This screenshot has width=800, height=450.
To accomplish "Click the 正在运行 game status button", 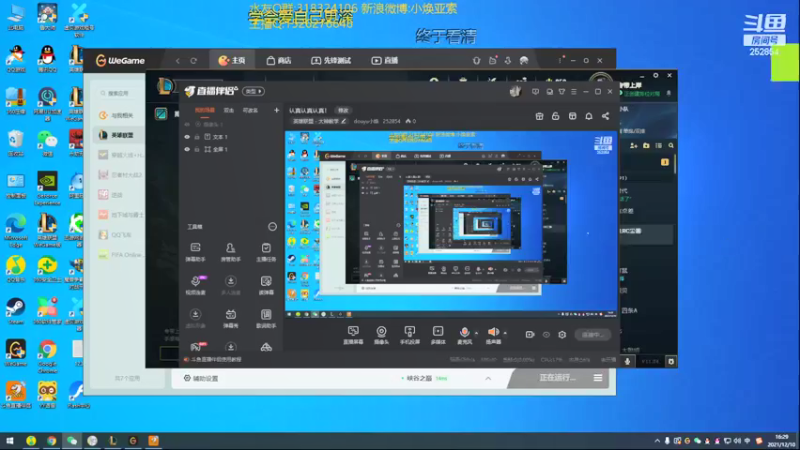I will (x=557, y=378).
